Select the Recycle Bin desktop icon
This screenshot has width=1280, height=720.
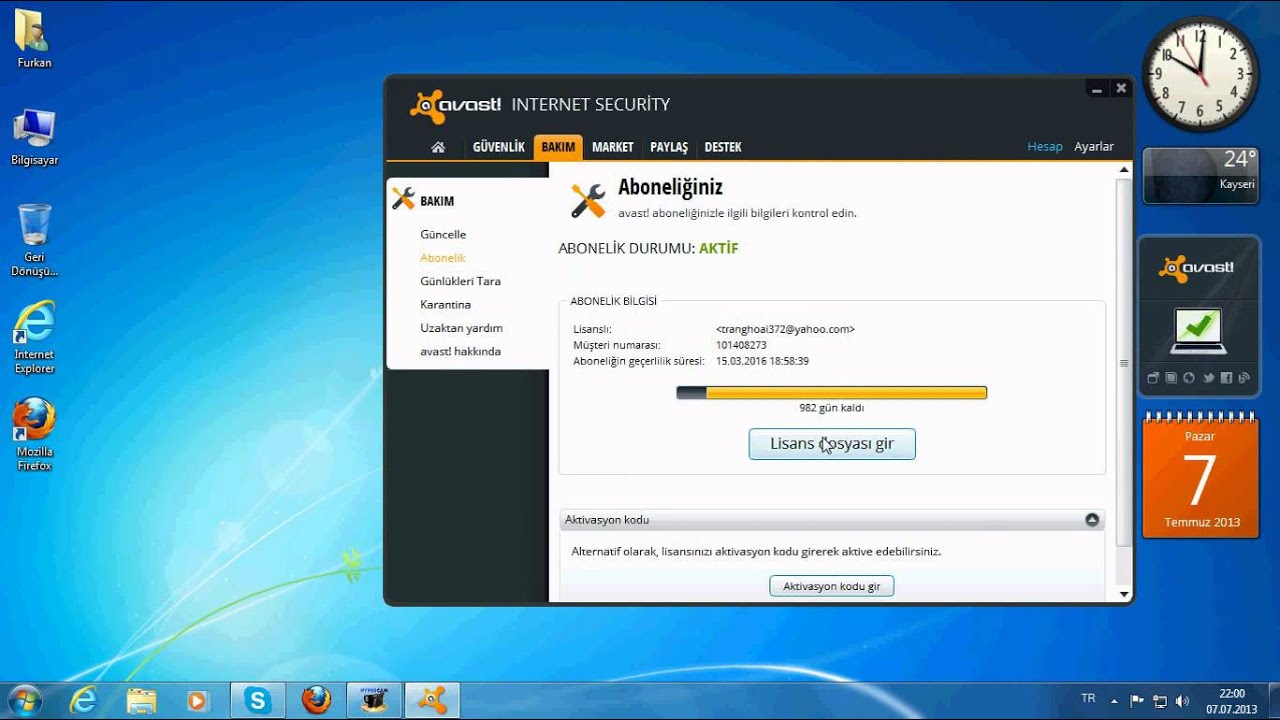coord(34,240)
